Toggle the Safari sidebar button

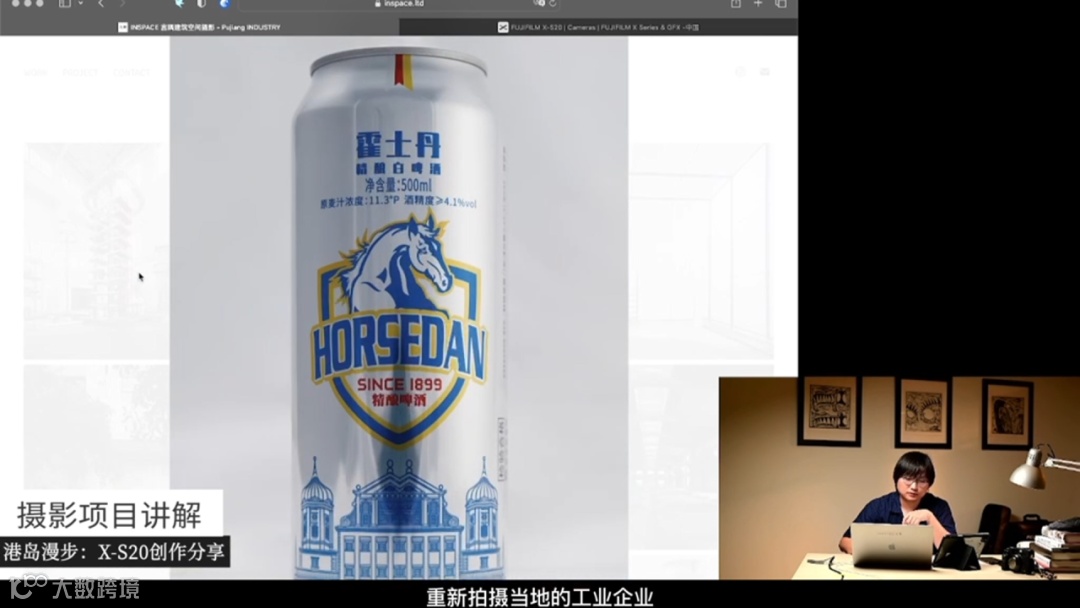tap(65, 3)
